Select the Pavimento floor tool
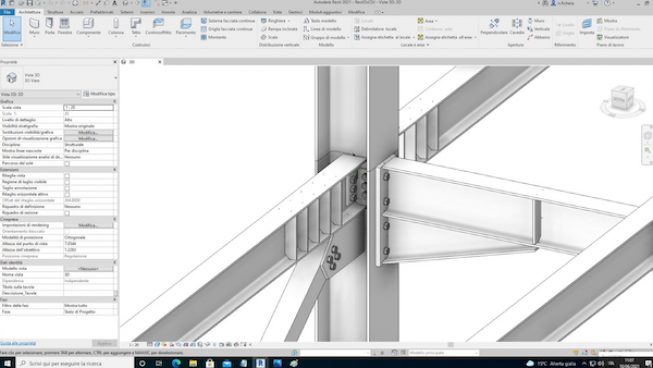Screen dimensions: 653x368 pos(186,26)
